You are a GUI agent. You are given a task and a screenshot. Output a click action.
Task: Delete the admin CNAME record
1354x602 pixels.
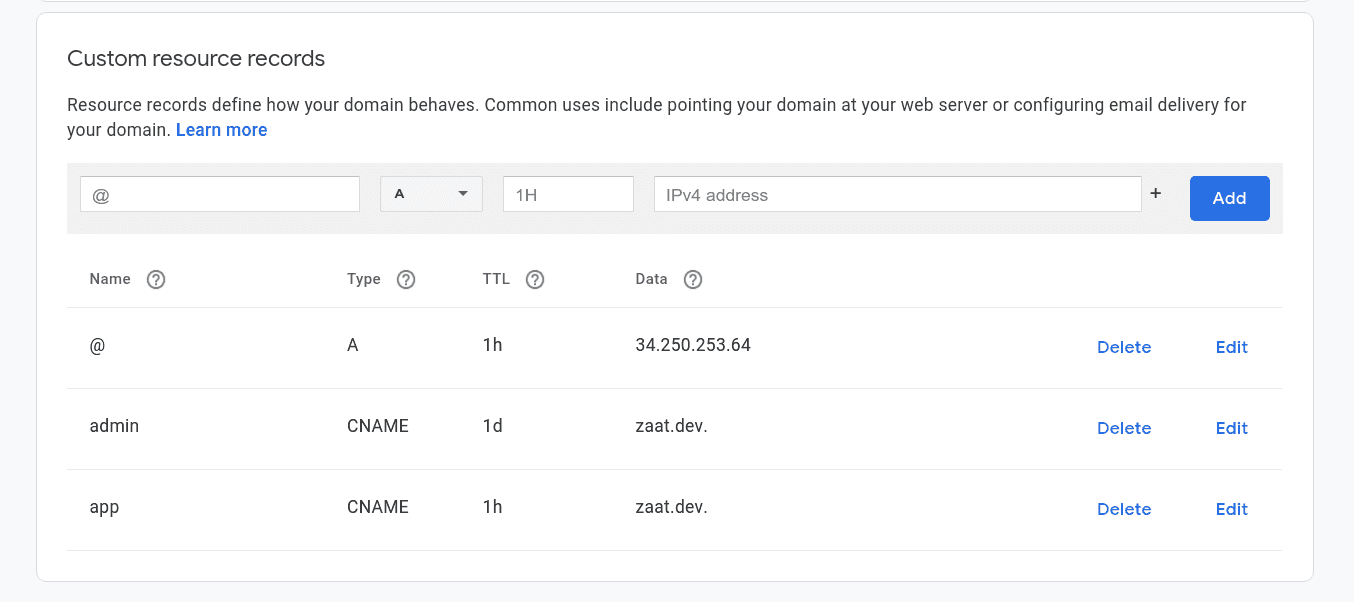(x=1124, y=428)
